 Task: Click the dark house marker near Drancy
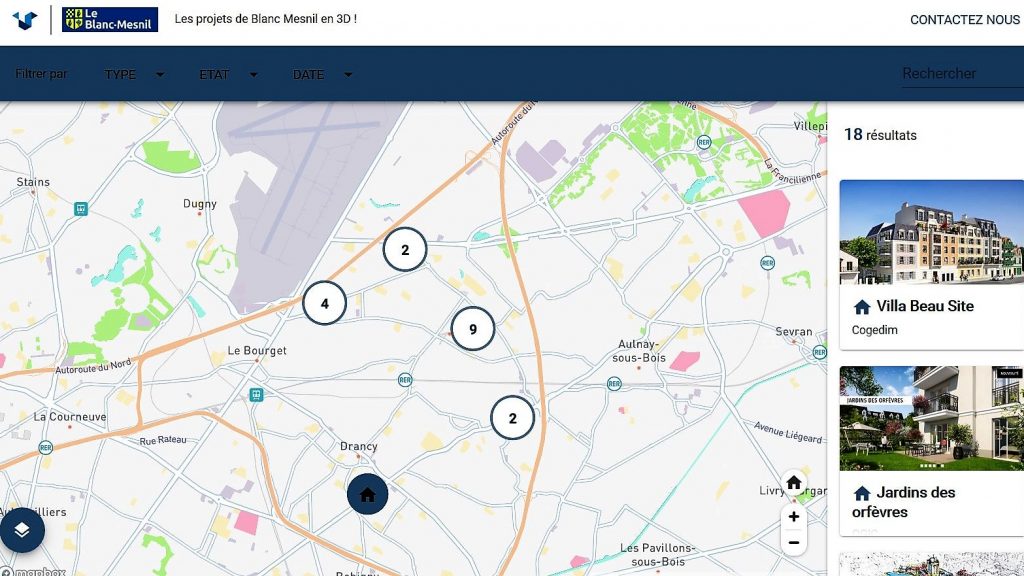(x=368, y=494)
